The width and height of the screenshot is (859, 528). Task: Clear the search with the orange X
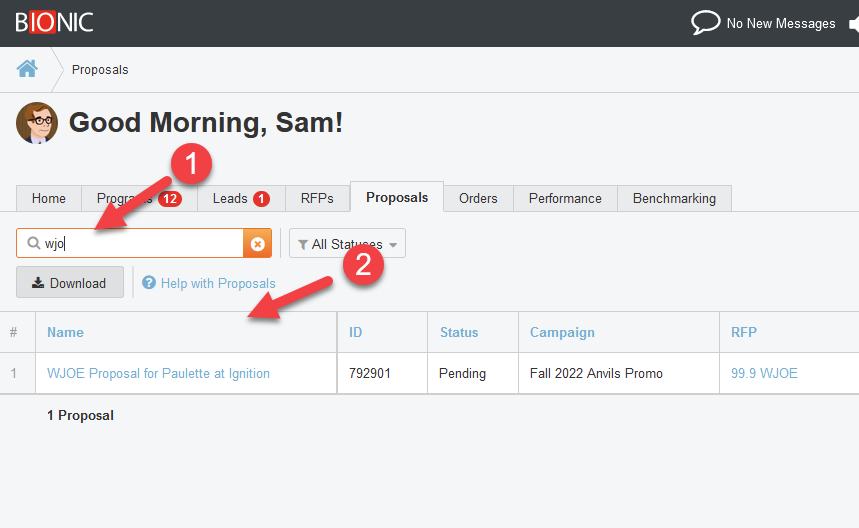point(257,244)
